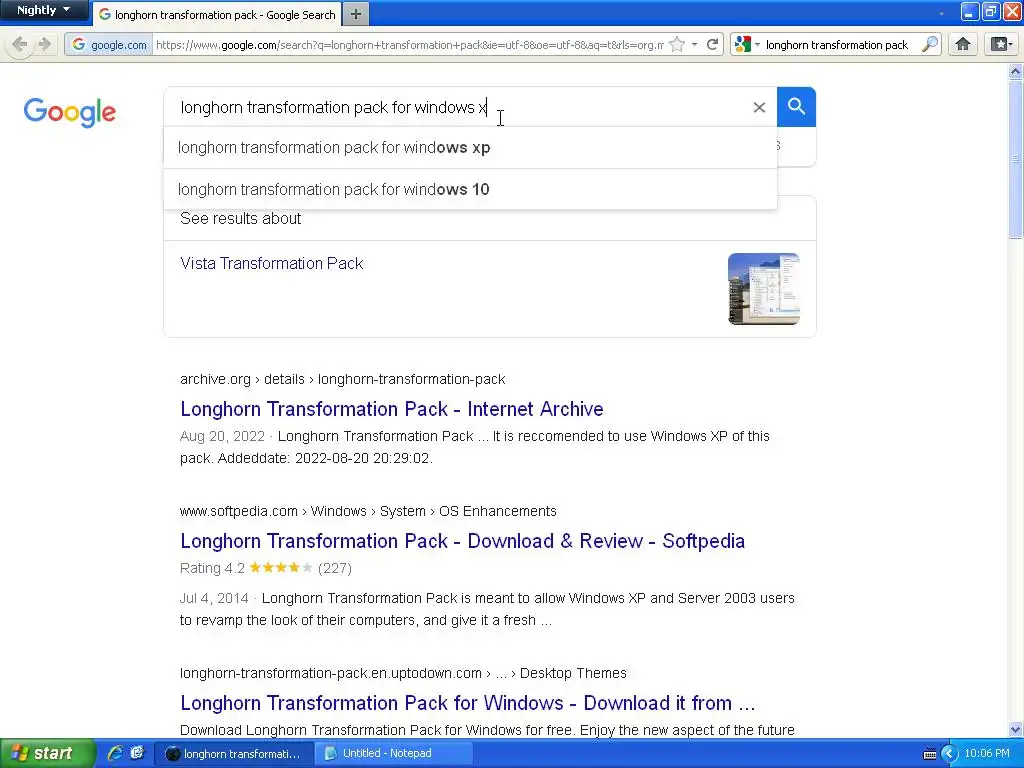Image resolution: width=1024 pixels, height=768 pixels.
Task: Click the Rating 4.2 stars text
Action: tap(266, 568)
